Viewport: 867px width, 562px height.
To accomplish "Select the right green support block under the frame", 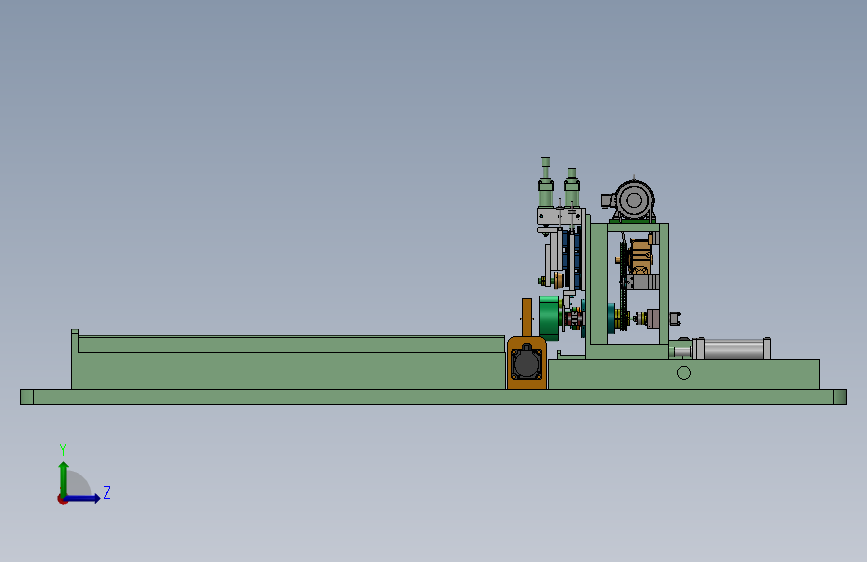I will pyautogui.click(x=684, y=374).
